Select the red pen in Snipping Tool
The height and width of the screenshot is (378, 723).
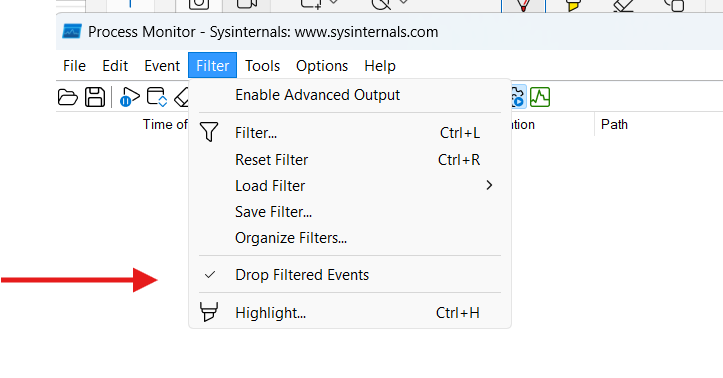(x=523, y=5)
